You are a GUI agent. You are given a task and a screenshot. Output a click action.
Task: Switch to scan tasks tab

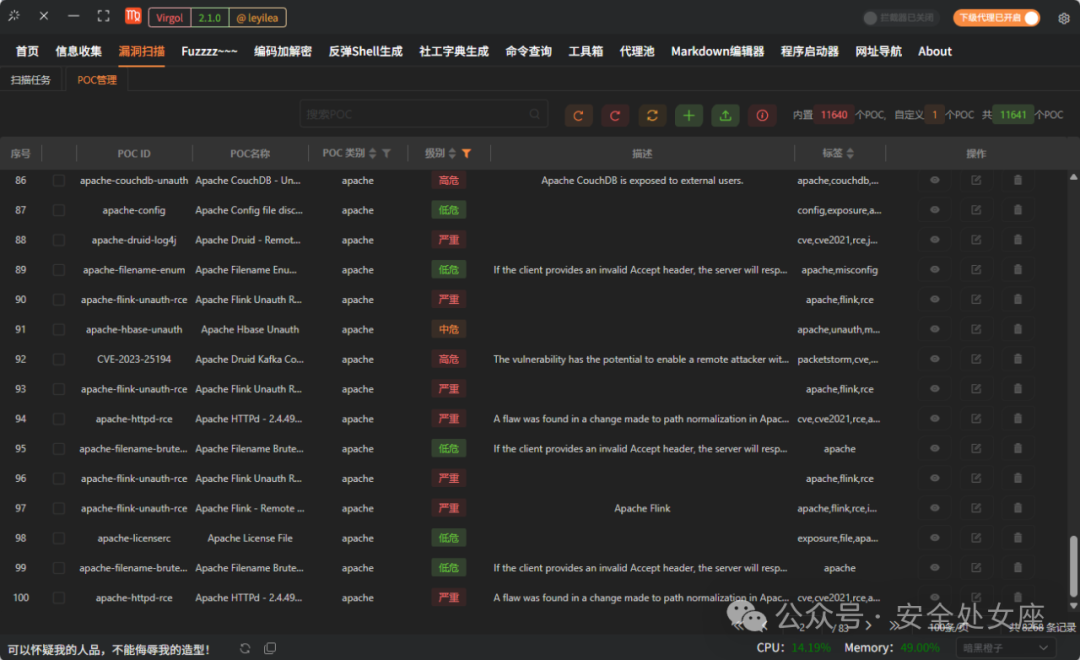(31, 80)
